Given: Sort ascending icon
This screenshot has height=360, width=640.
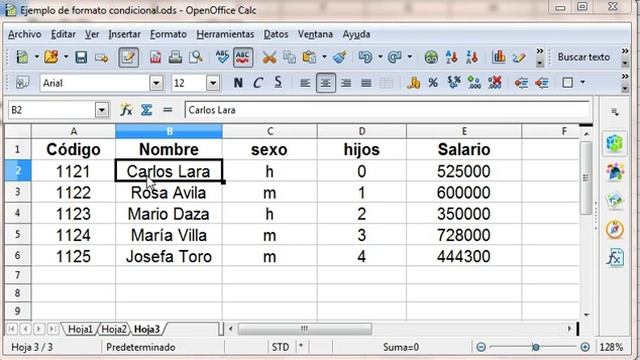Looking at the screenshot, I should [451, 57].
